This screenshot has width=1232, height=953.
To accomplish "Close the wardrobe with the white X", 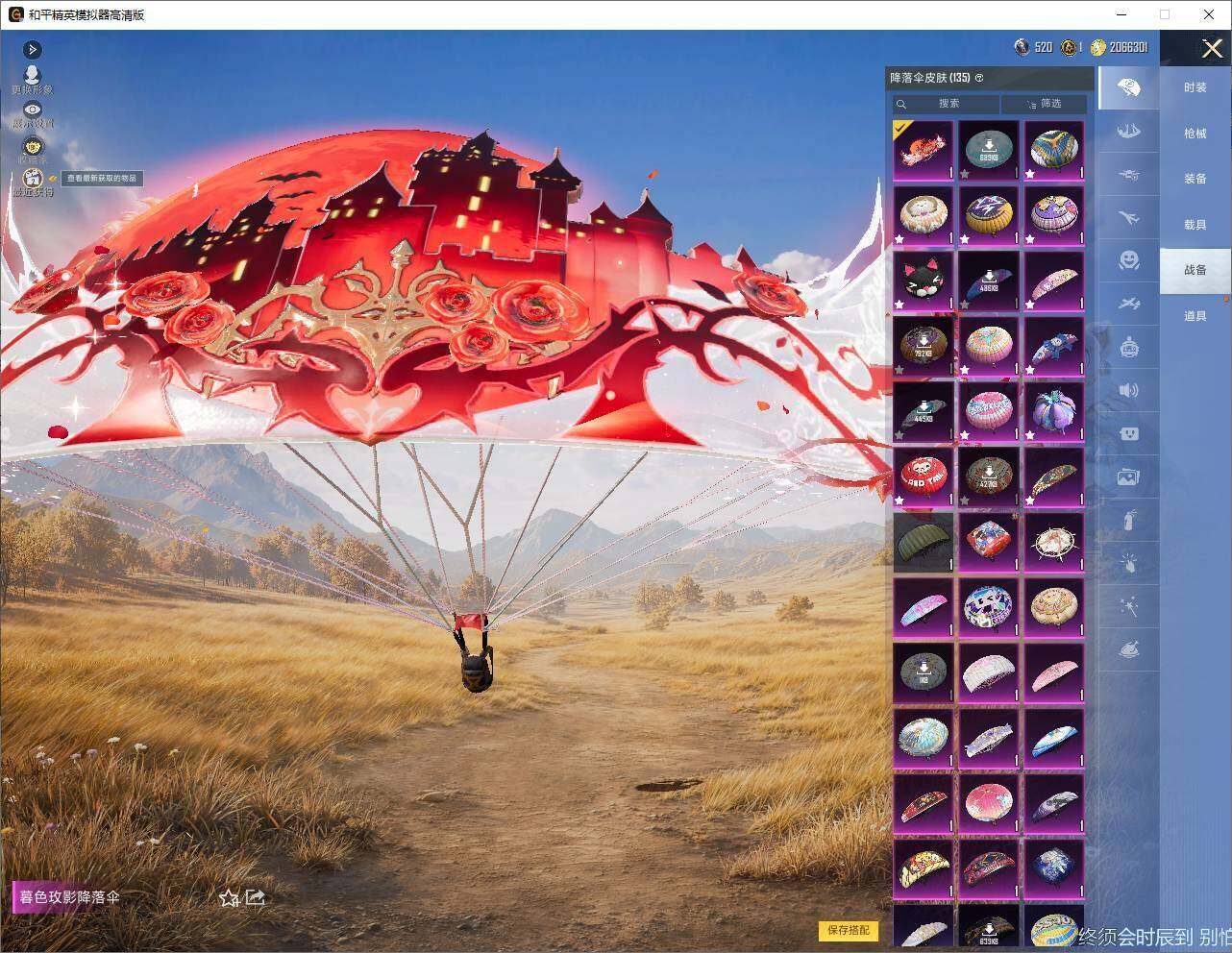I will 1212,48.
